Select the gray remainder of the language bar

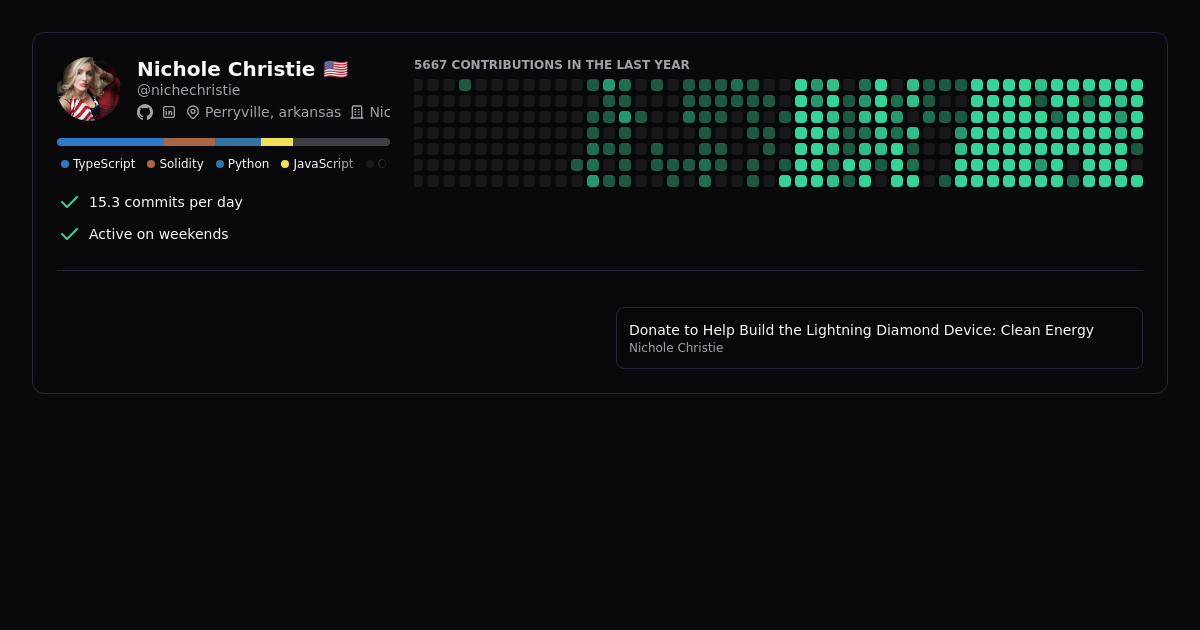[x=341, y=142]
